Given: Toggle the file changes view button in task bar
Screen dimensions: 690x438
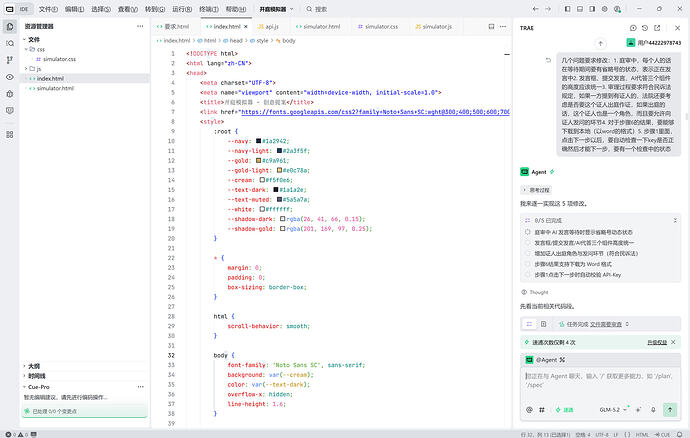Looking at the screenshot, I should click(x=543, y=324).
